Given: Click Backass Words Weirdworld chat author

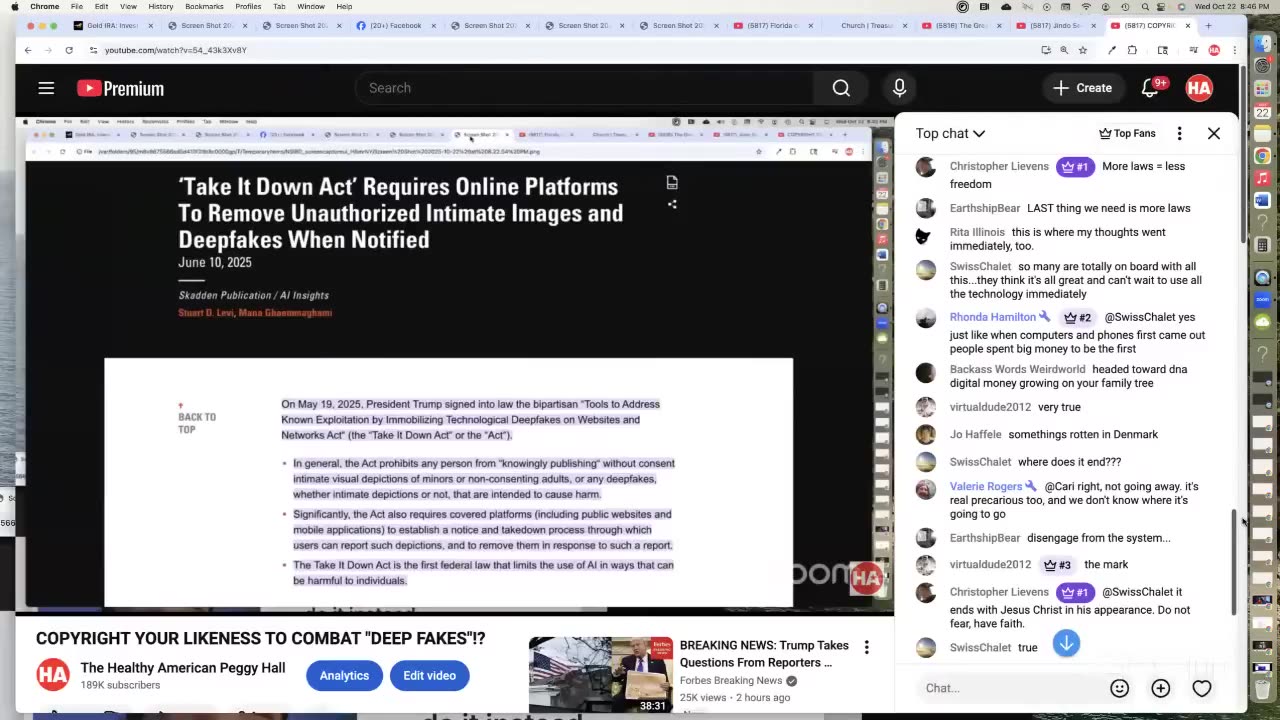Looking at the screenshot, I should tap(1017, 369).
